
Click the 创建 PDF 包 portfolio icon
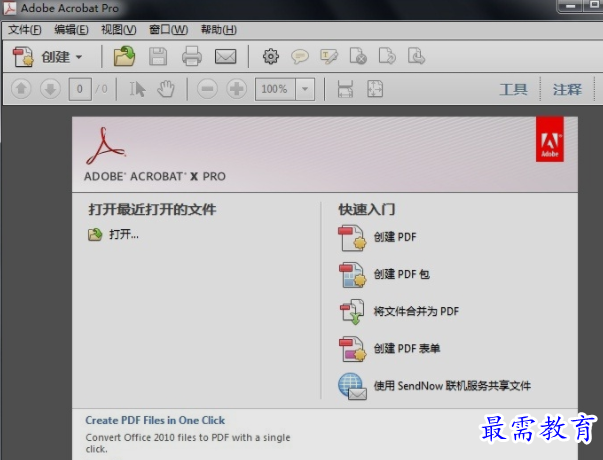(352, 275)
